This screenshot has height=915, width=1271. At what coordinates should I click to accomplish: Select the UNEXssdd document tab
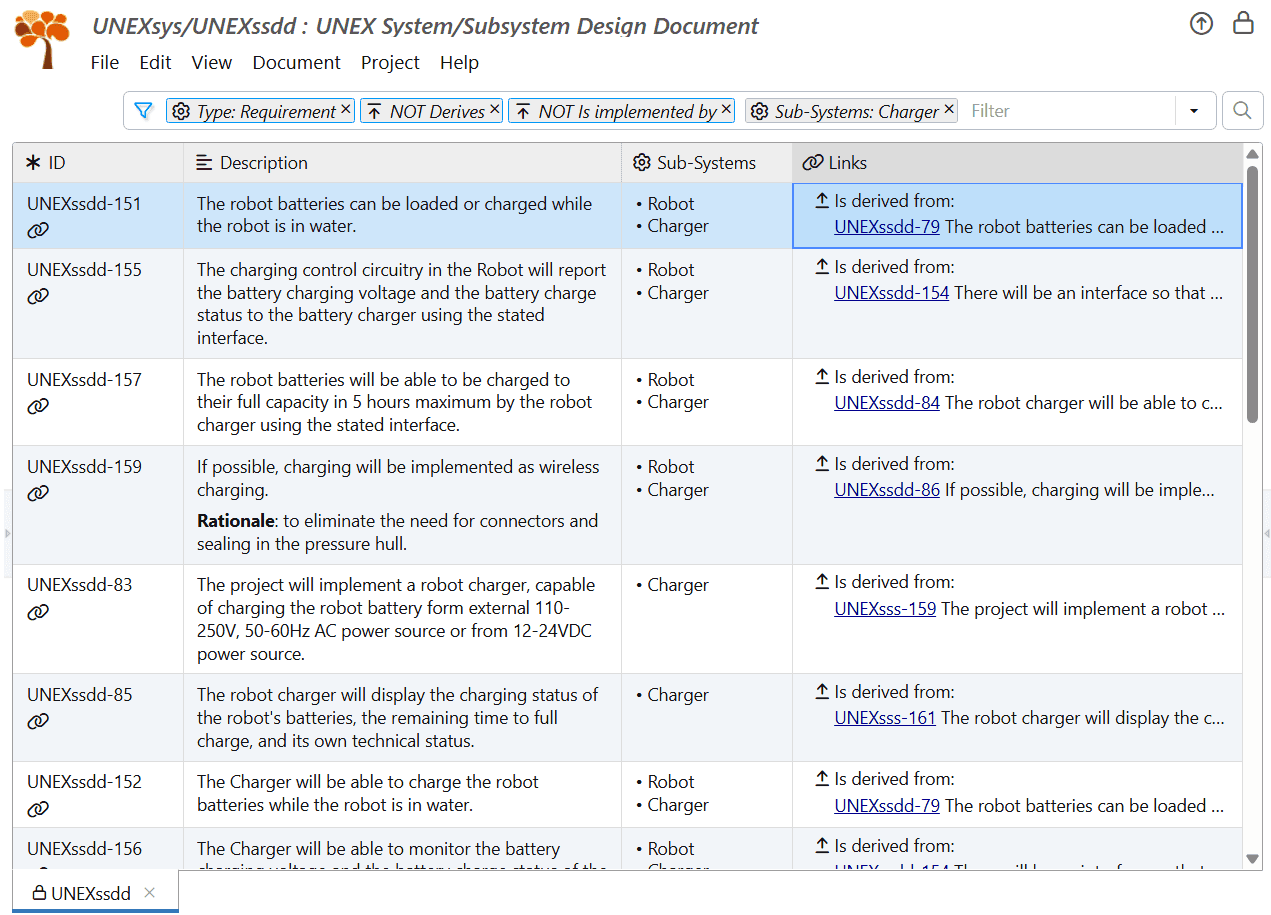[x=90, y=893]
